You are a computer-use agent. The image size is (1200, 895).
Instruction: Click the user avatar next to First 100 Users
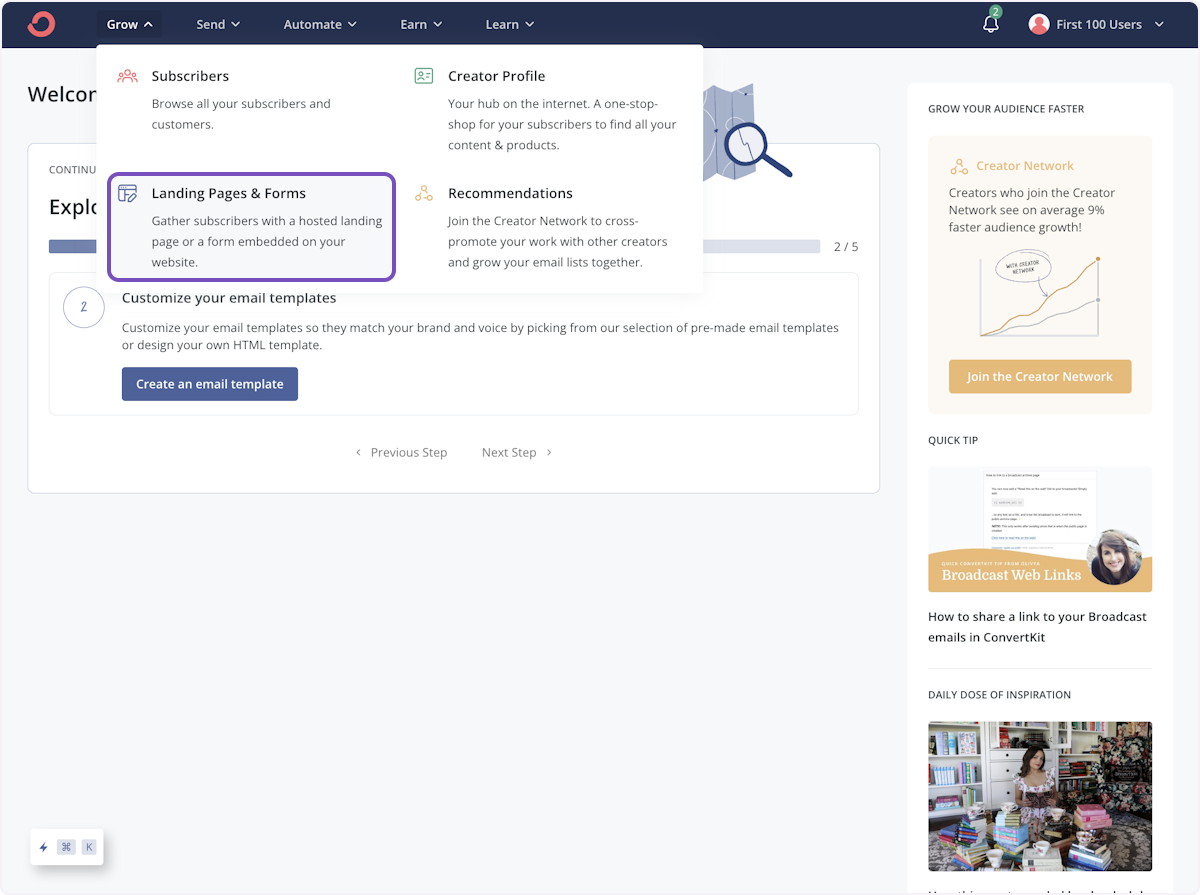pyautogui.click(x=1038, y=23)
